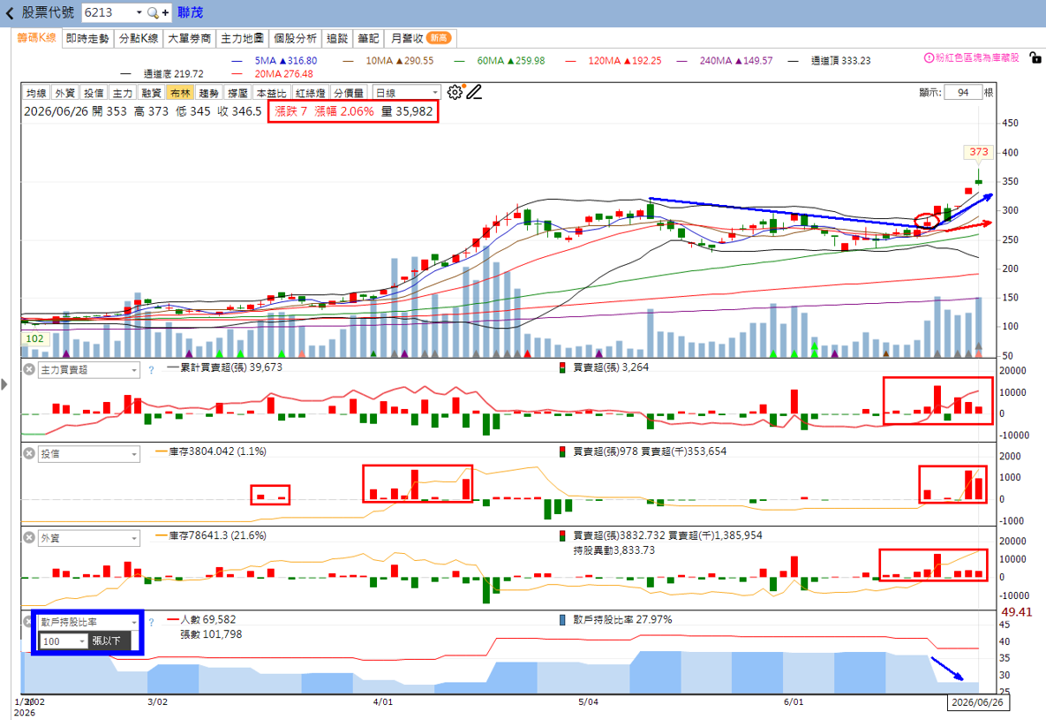
Task: Open help question mark beside 主力買賣超
Action: [x=151, y=370]
